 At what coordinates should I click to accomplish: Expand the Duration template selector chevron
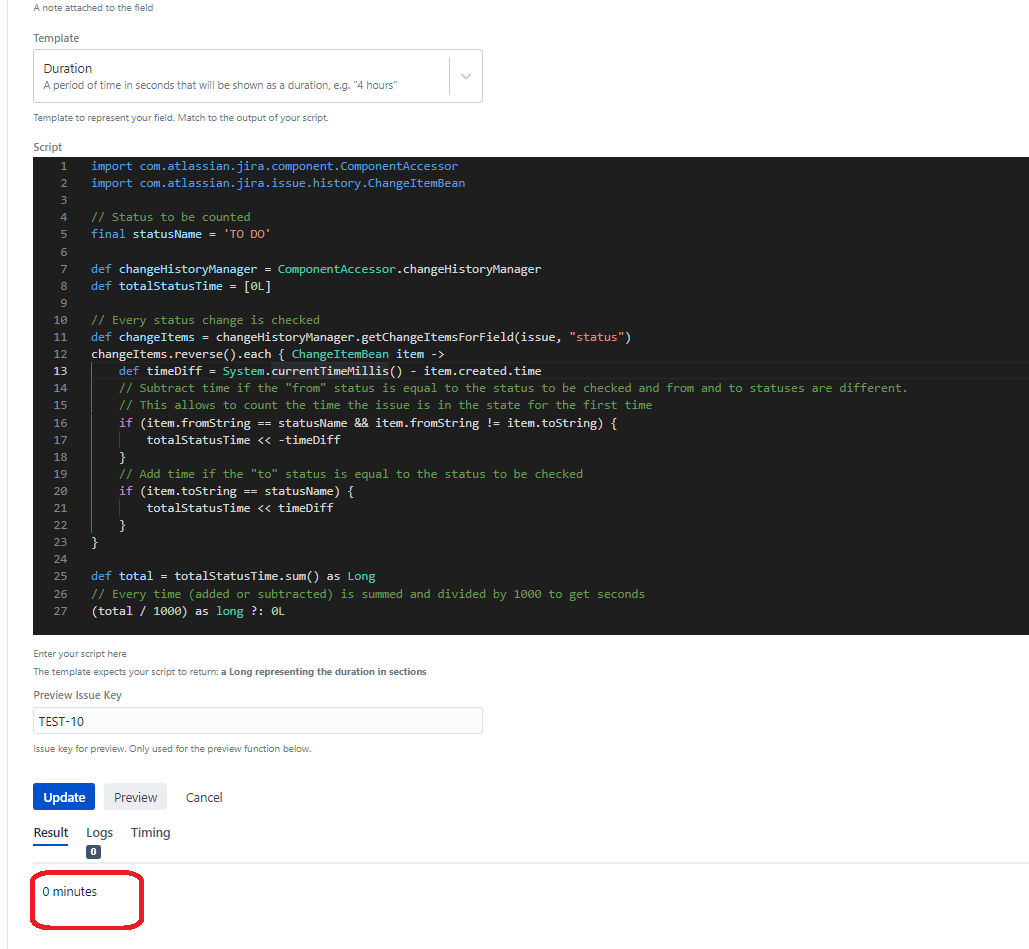pyautogui.click(x=464, y=75)
